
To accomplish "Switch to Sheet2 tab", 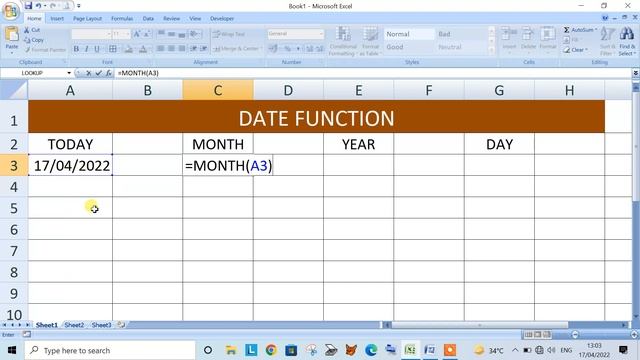I will point(74,325).
